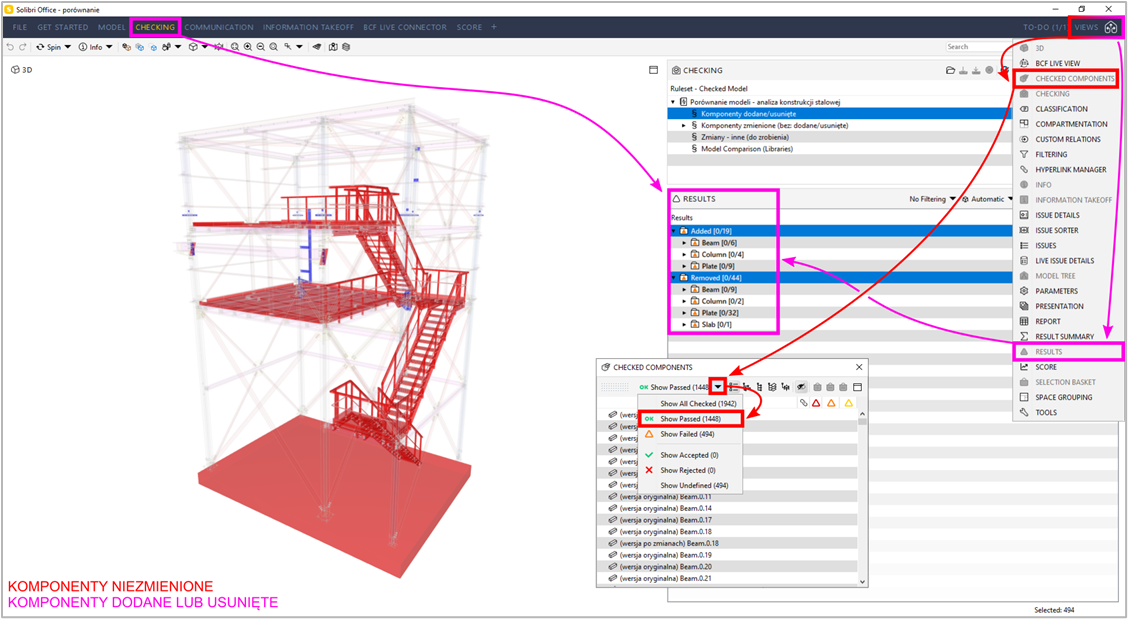Switch to the SCORE tab
Screen dimensions: 1128x619
tap(469, 27)
